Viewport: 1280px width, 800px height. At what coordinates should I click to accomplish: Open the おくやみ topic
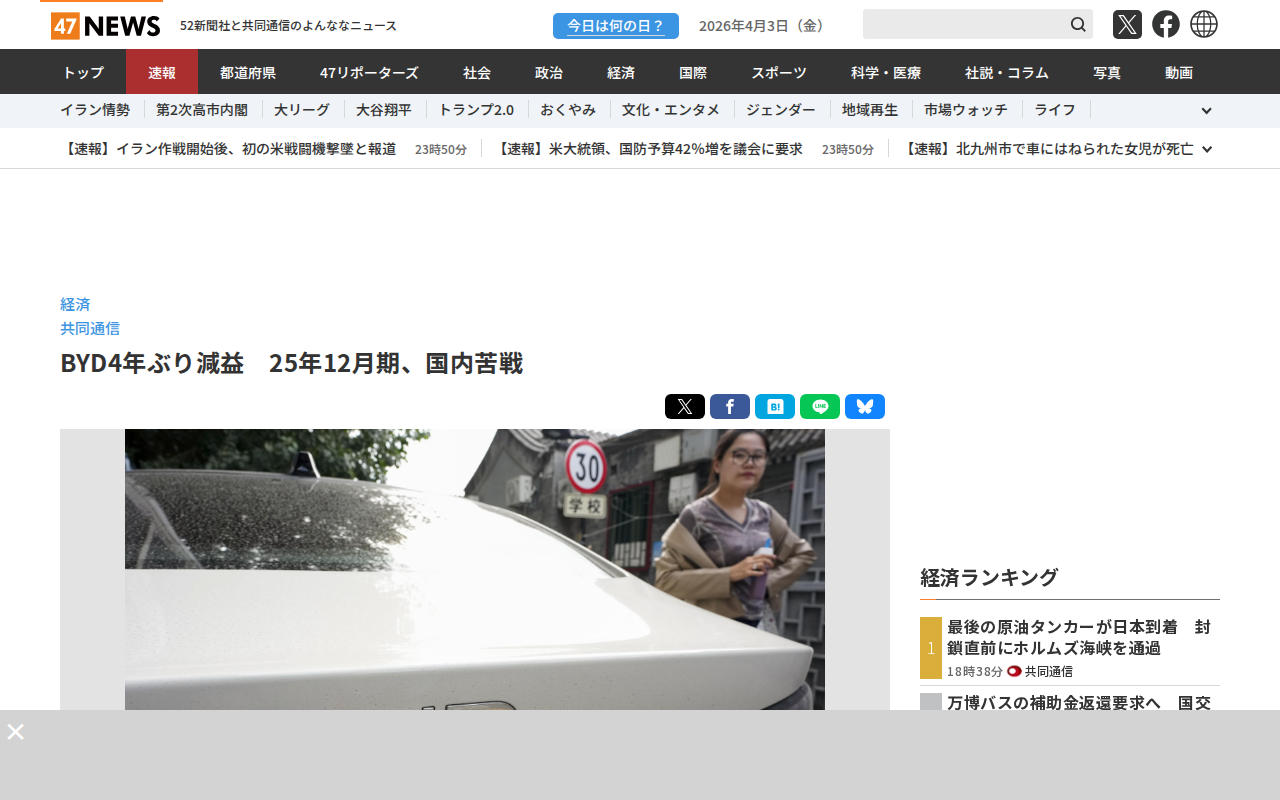568,110
